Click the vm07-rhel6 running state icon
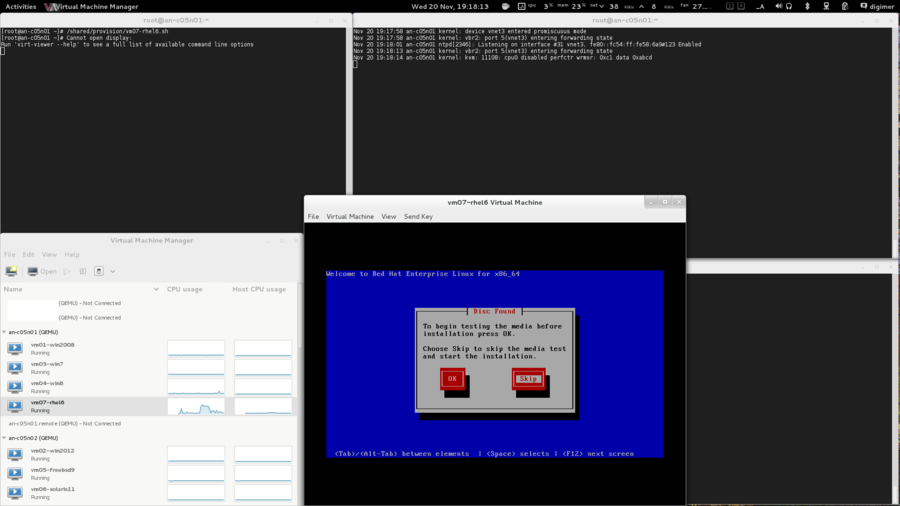 15,406
